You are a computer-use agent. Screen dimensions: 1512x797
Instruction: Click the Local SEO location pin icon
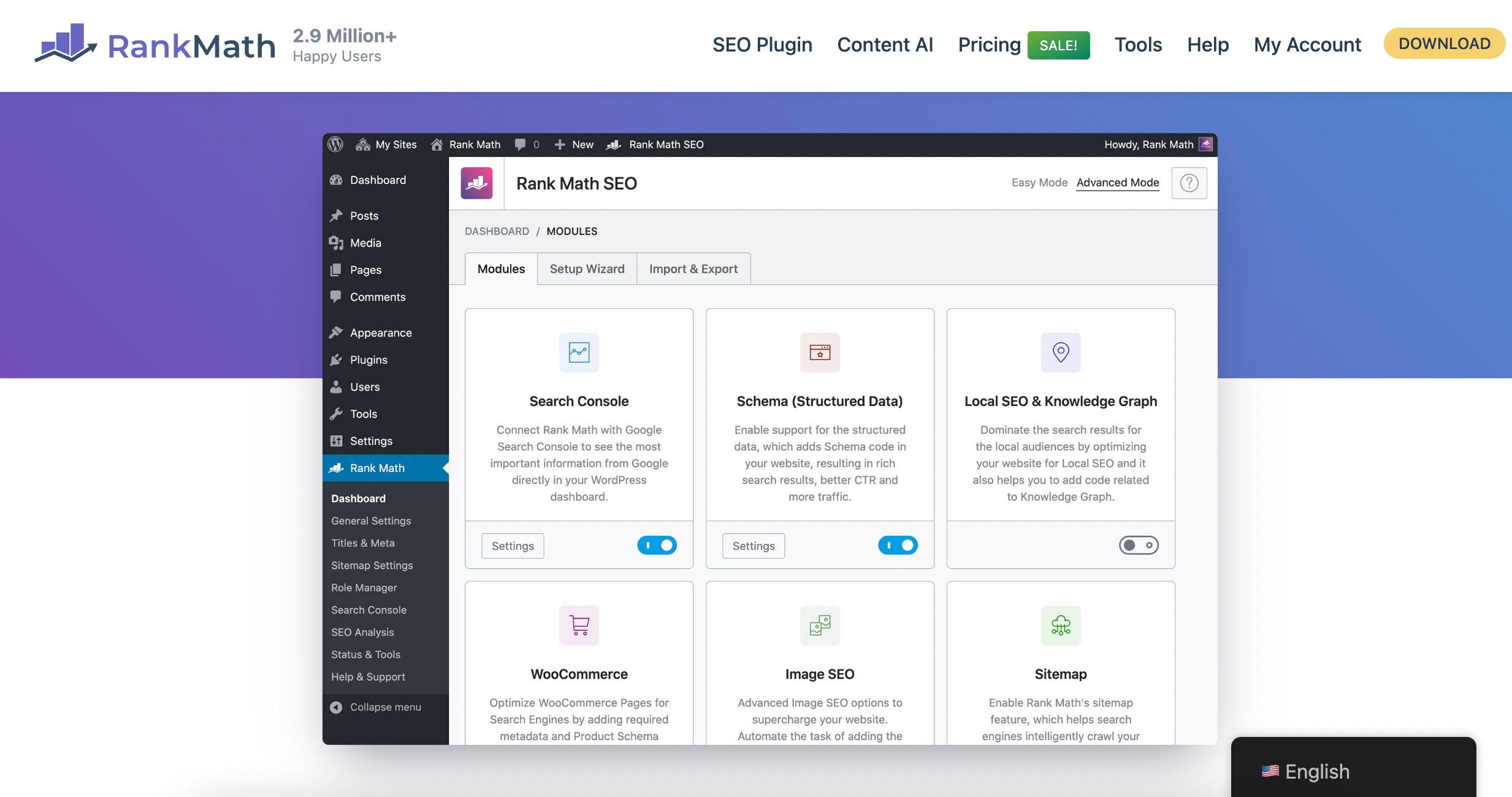[x=1061, y=353]
